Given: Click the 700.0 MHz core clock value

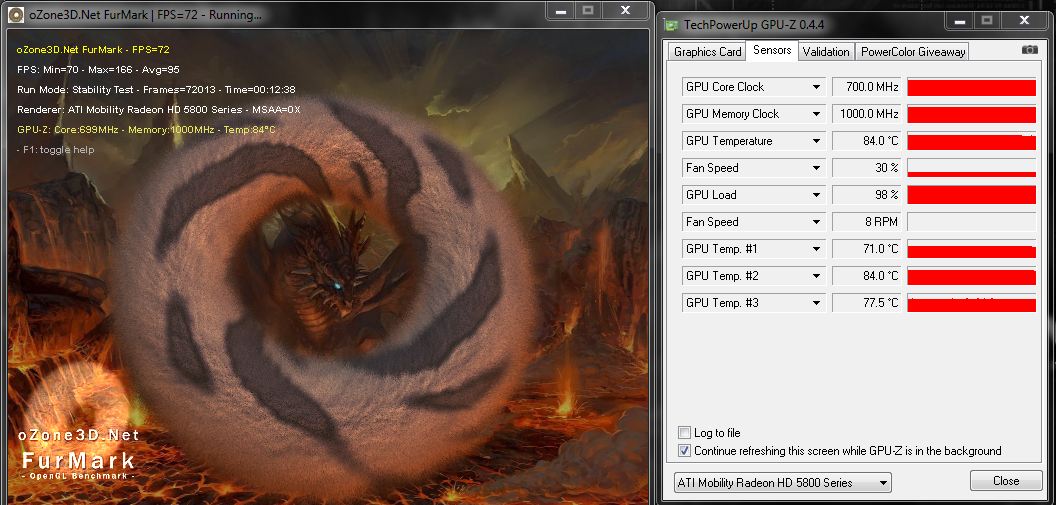Looking at the screenshot, I should [x=866, y=88].
